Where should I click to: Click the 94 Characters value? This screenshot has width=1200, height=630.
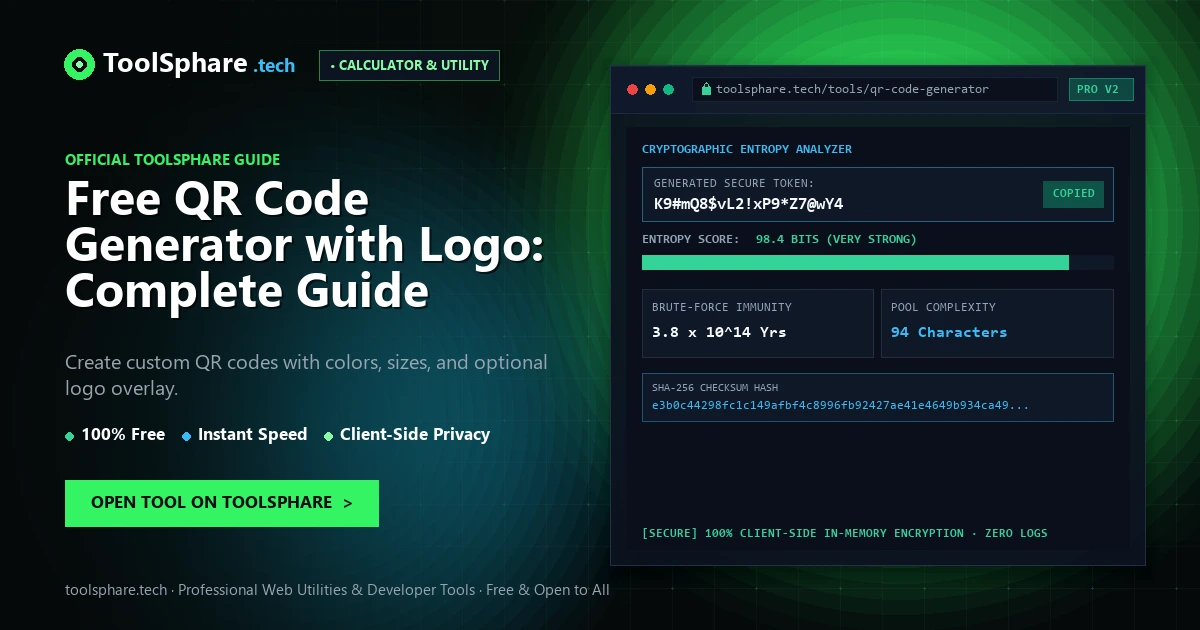(x=949, y=332)
